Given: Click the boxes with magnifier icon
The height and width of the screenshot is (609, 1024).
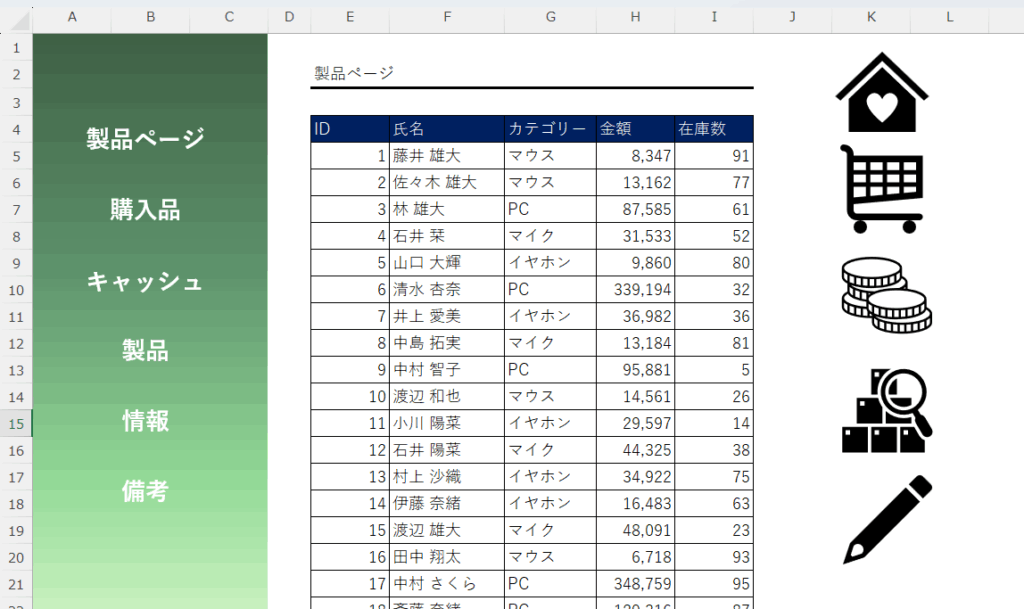Looking at the screenshot, I should tap(885, 411).
